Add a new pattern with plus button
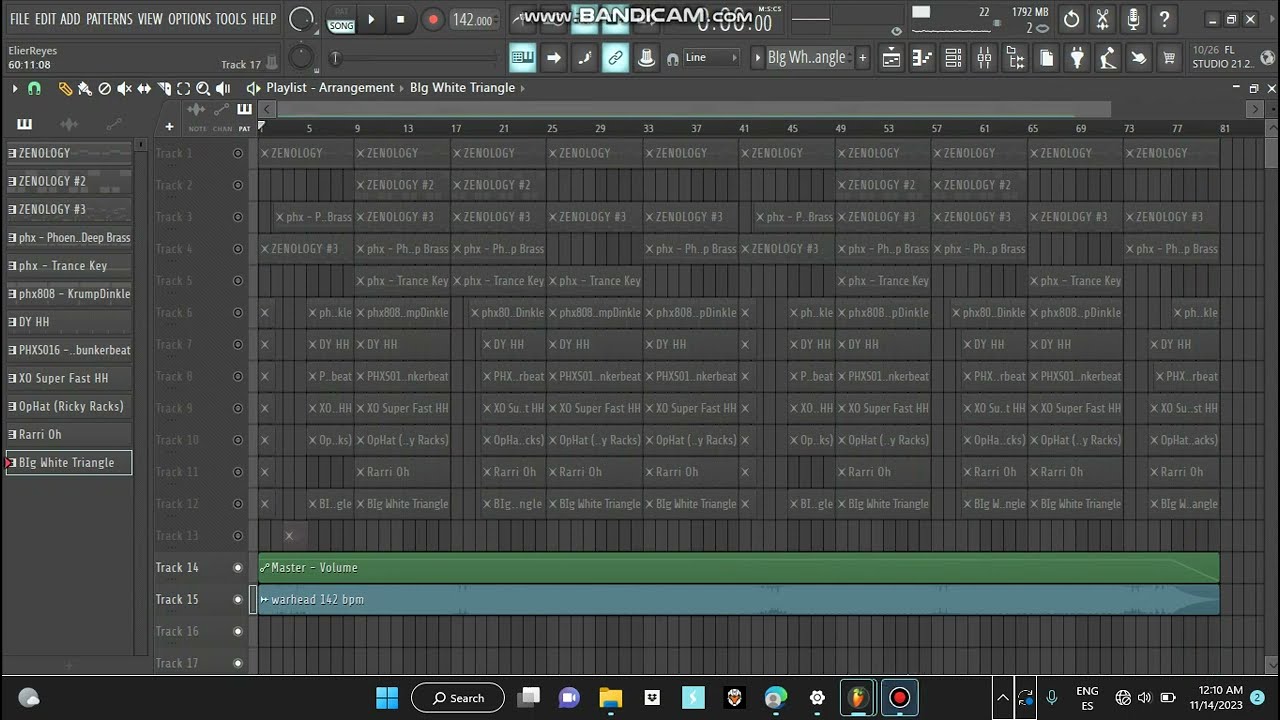 point(862,58)
